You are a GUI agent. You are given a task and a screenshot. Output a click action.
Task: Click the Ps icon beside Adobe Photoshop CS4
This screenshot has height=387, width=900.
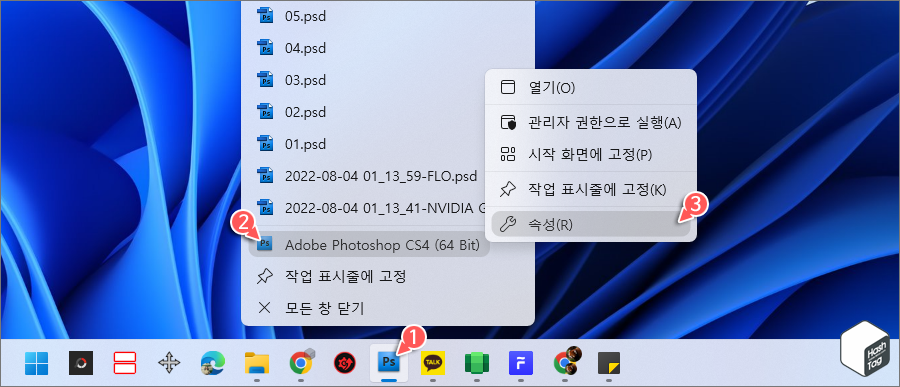265,245
